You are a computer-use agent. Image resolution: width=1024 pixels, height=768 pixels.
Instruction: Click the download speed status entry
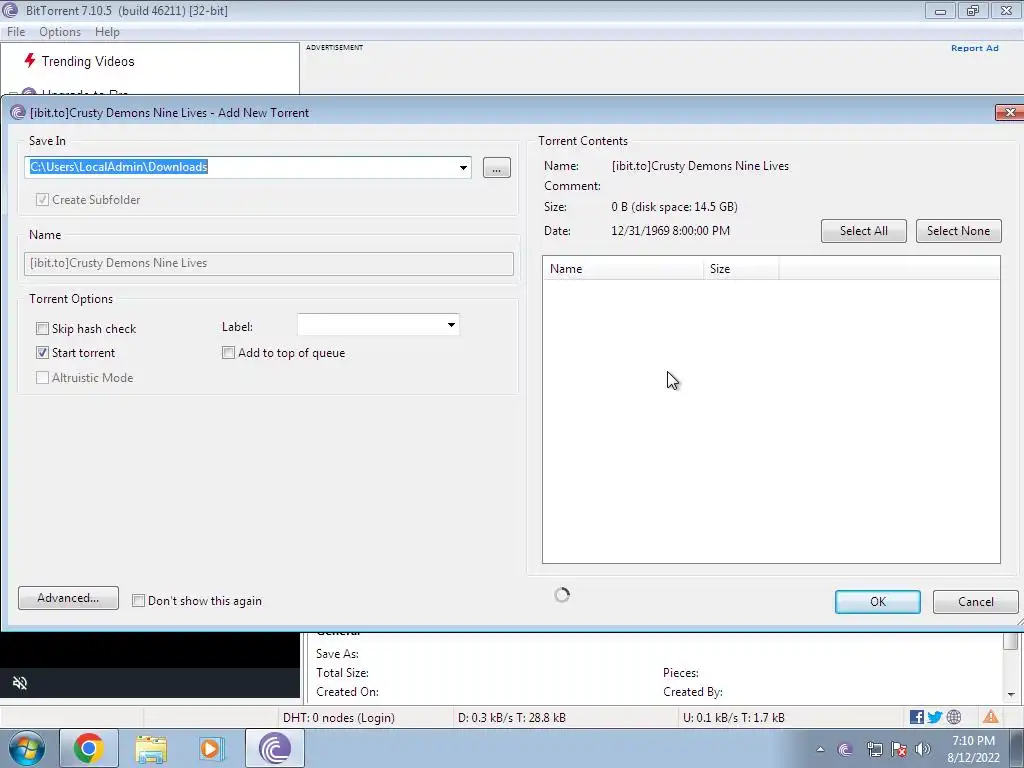point(511,718)
